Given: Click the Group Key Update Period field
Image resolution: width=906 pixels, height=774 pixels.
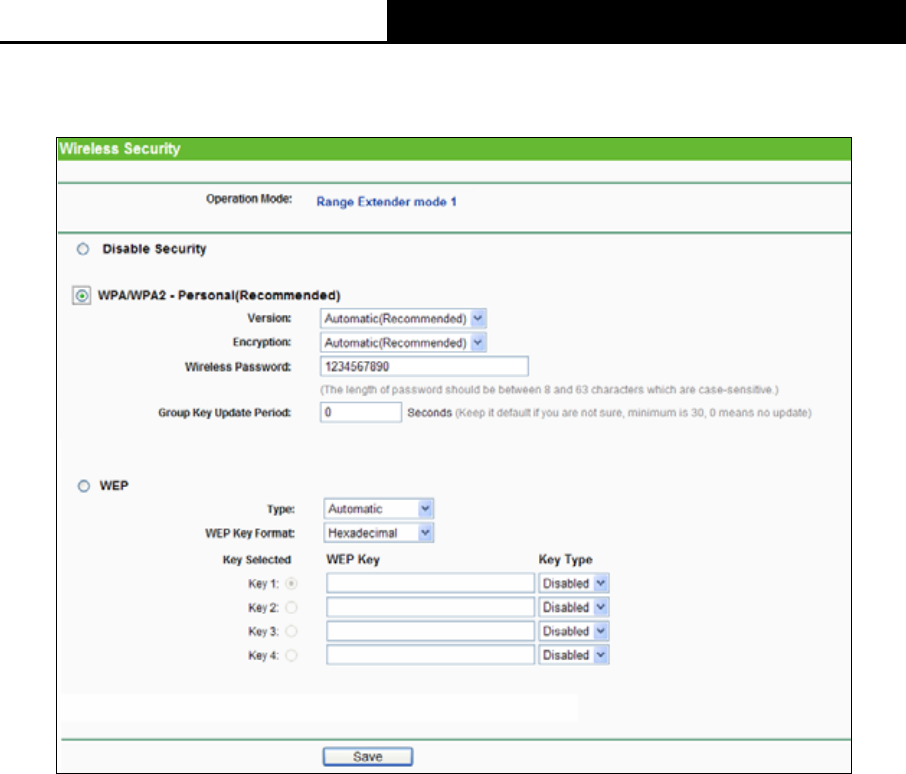Looking at the screenshot, I should 361,412.
